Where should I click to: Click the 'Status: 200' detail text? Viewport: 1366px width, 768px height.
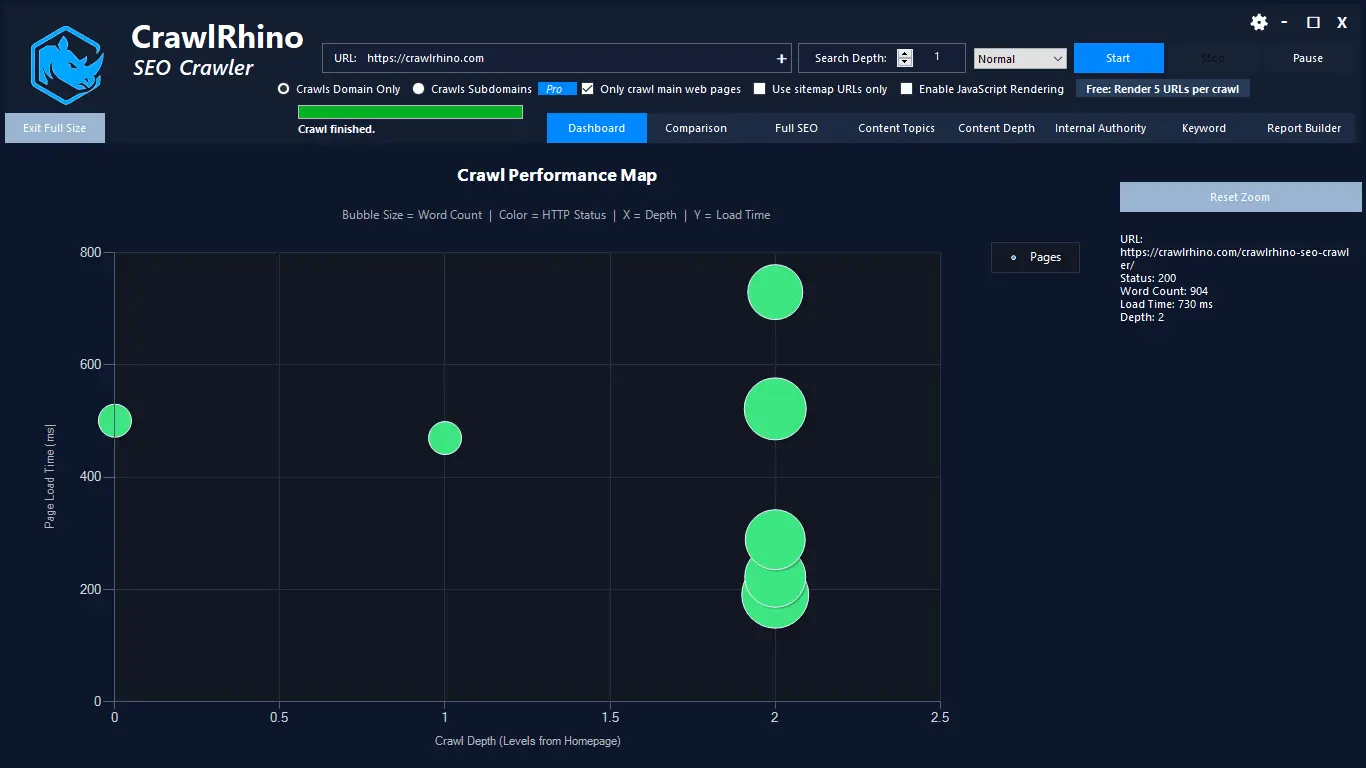(x=1148, y=278)
